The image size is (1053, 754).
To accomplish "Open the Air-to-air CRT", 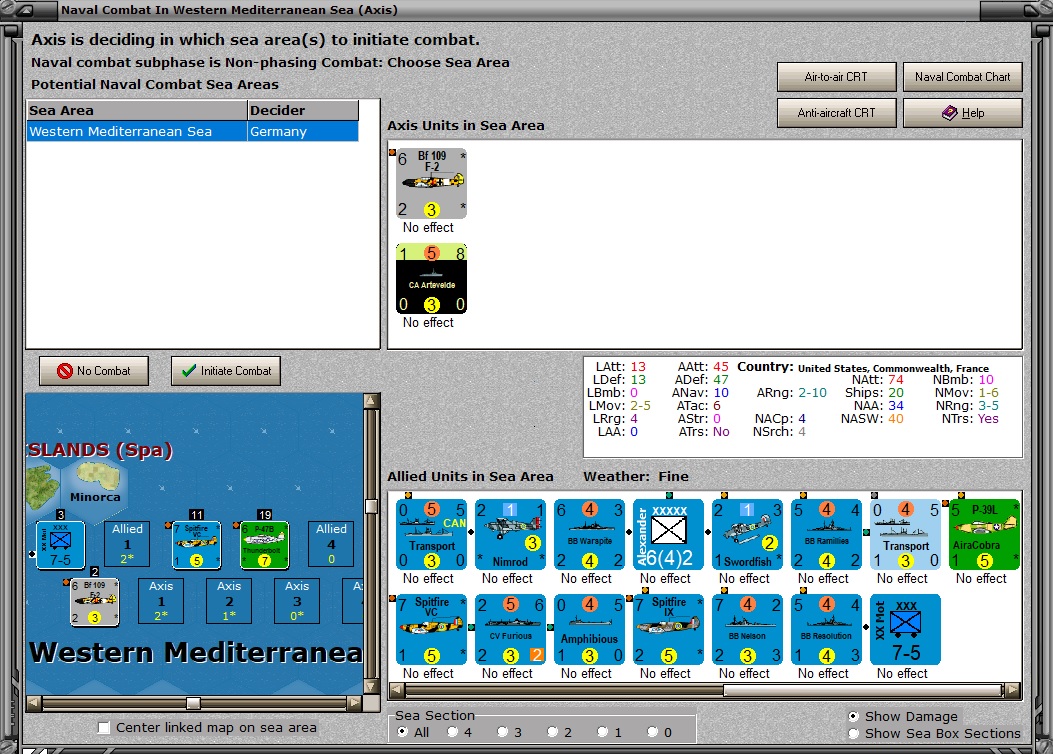I will [x=836, y=77].
